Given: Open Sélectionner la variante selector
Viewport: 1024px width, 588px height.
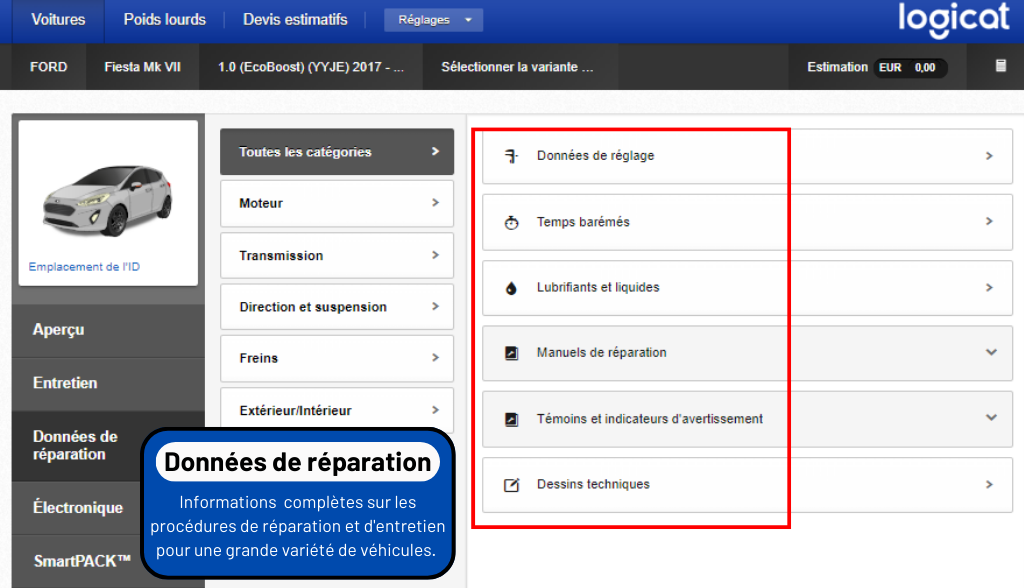Looking at the screenshot, I should [517, 67].
